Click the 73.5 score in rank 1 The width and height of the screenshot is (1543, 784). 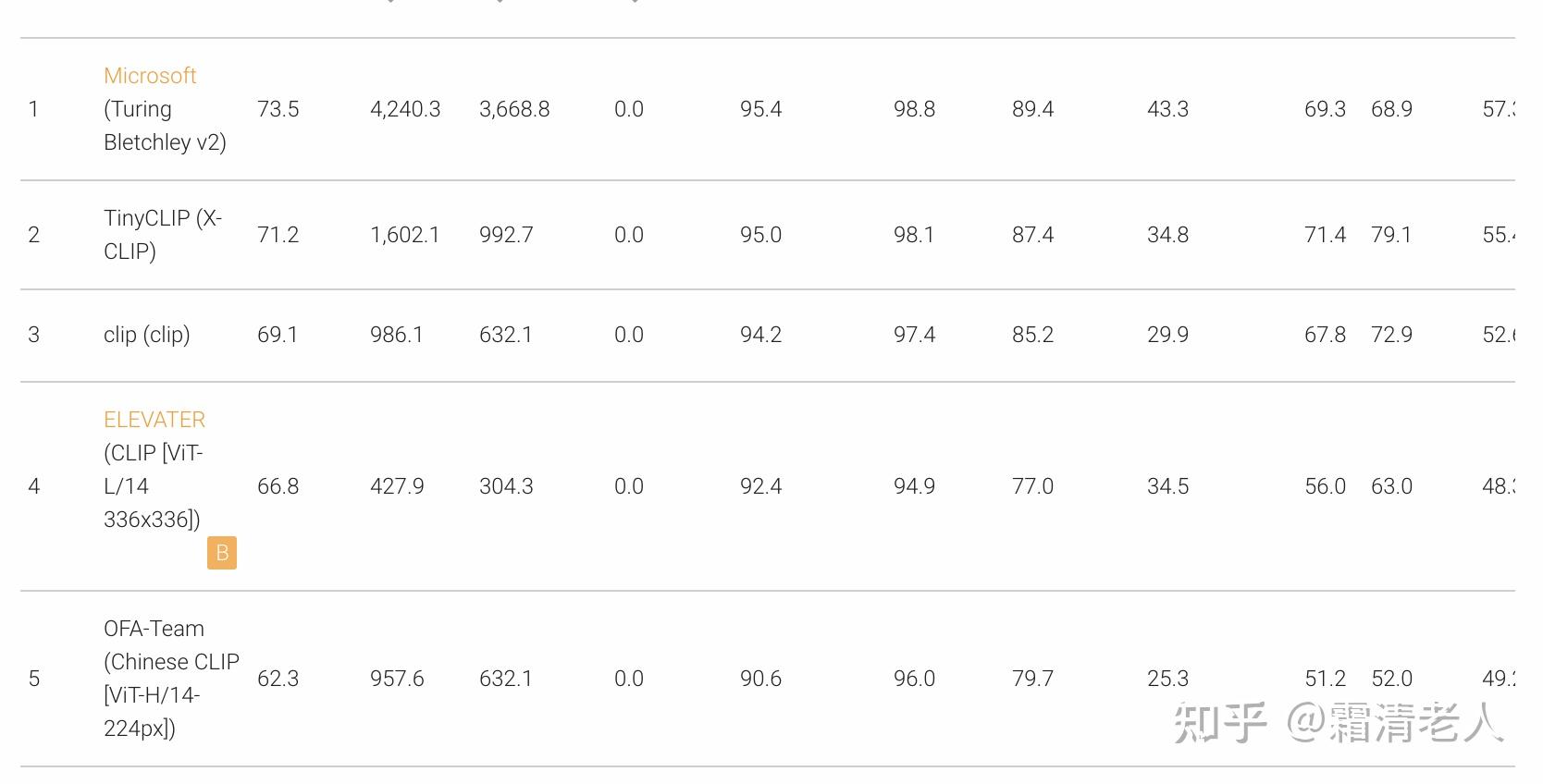click(278, 109)
